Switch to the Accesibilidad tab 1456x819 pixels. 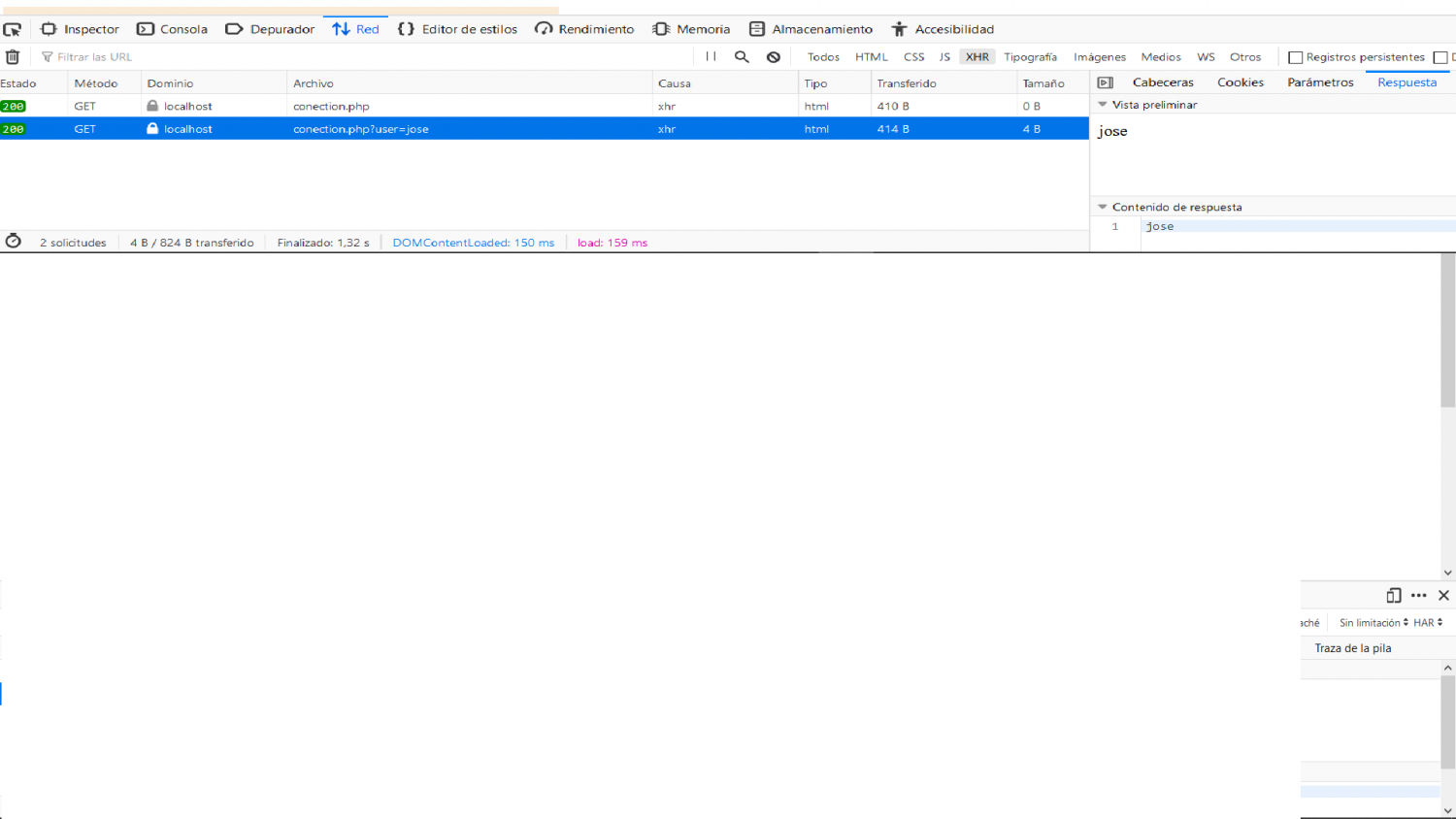(x=943, y=29)
